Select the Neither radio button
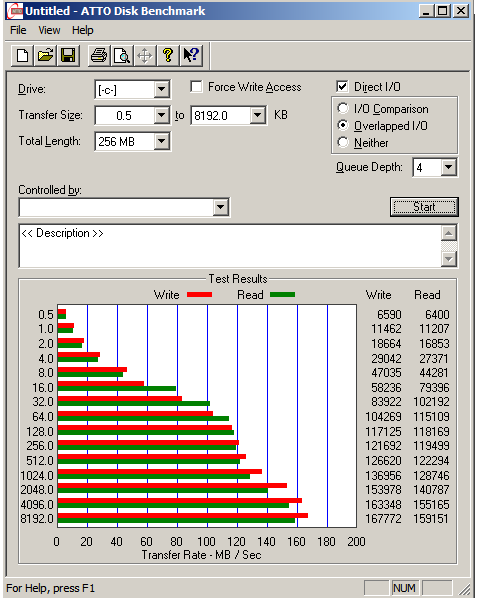Screen dimensions: 479x601 coord(343,142)
